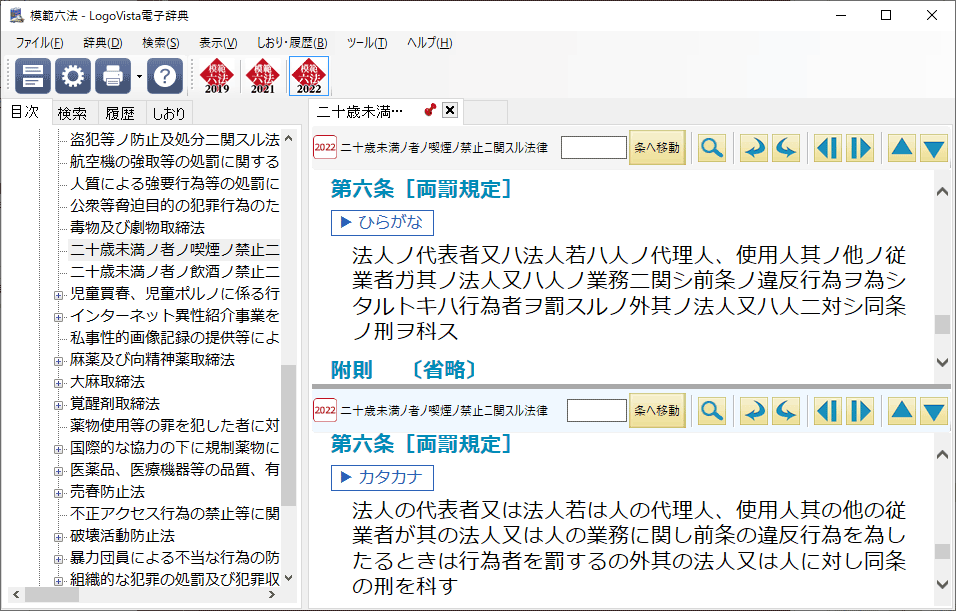Click the back curved arrow in upper pane
This screenshot has width=956, height=611.
point(786,148)
